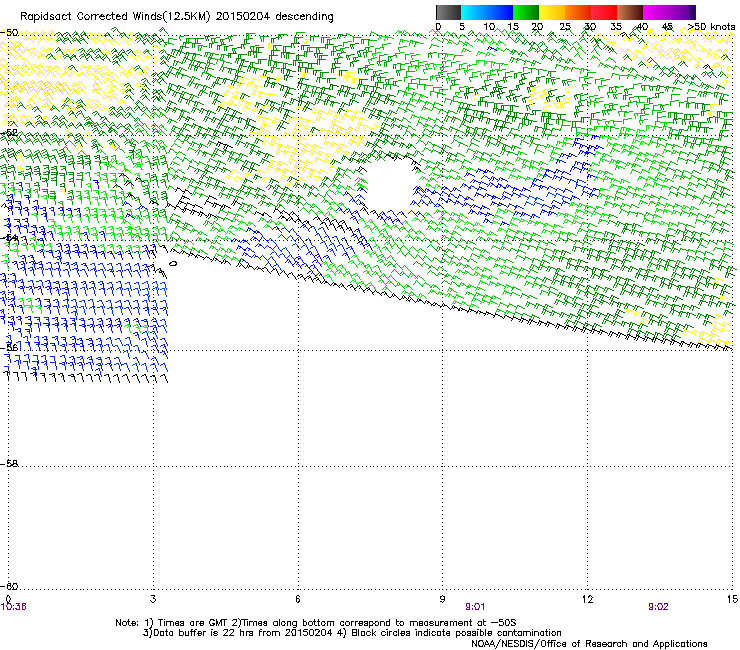Image resolution: width=740 pixels, height=650 pixels.
Task: Click the longitude axis label '12'
Action: [x=587, y=599]
